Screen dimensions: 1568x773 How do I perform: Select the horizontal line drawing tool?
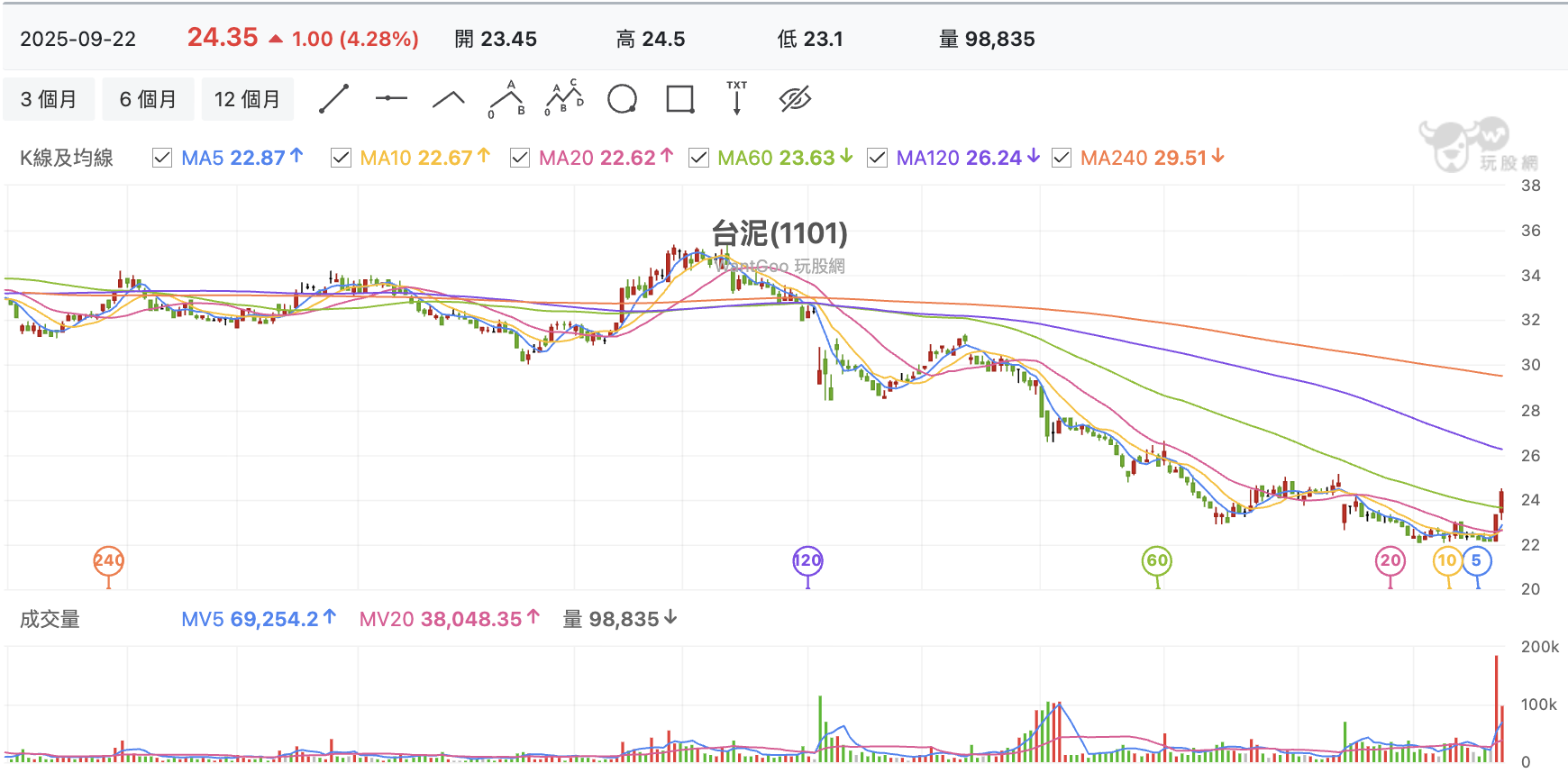[x=391, y=98]
